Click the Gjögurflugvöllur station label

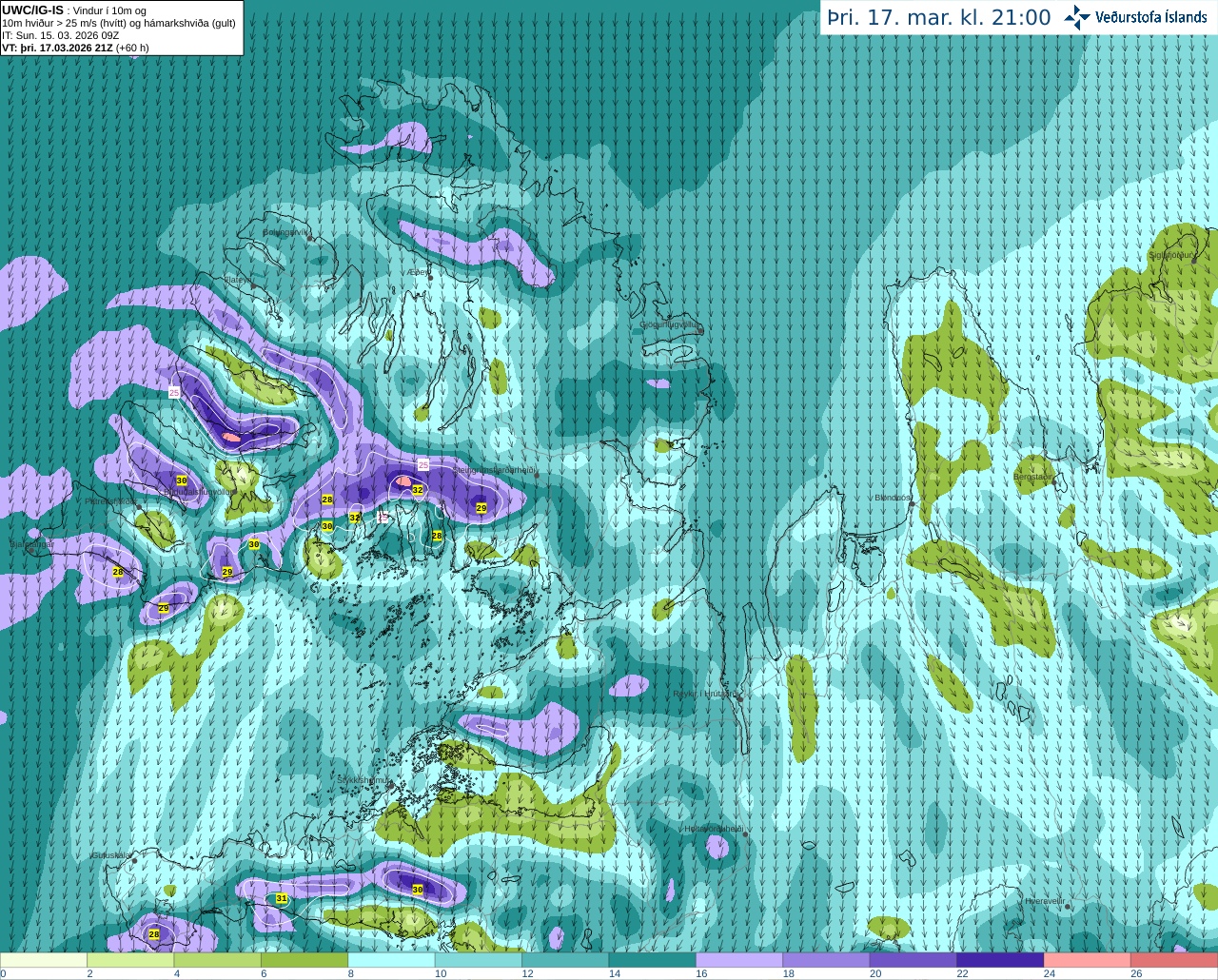tap(670, 324)
